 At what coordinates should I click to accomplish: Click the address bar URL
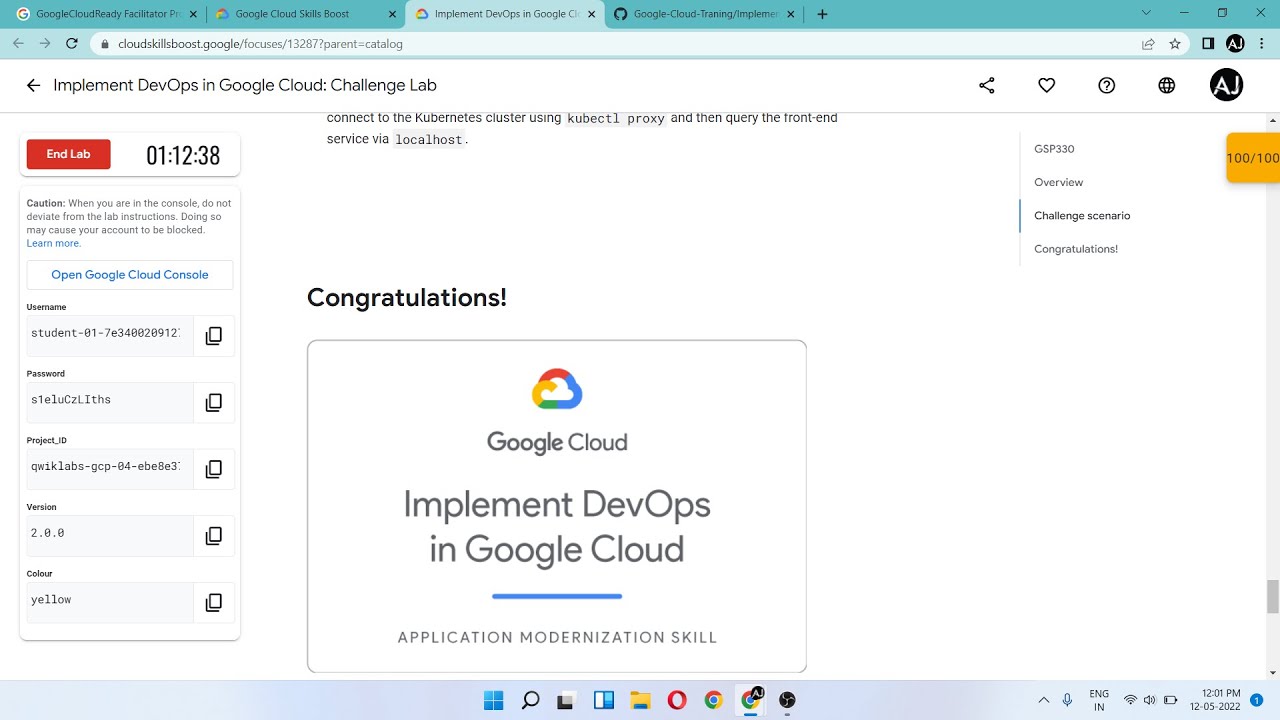(x=260, y=44)
